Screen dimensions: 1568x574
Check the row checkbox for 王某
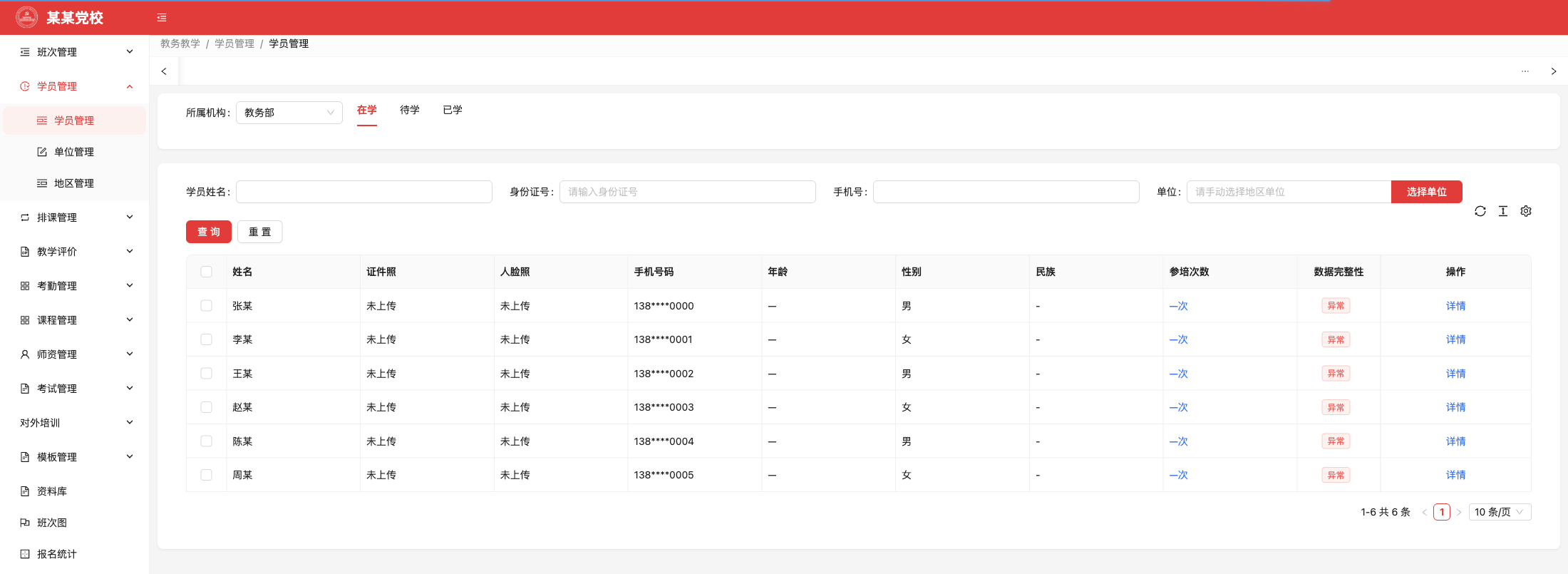pos(207,374)
